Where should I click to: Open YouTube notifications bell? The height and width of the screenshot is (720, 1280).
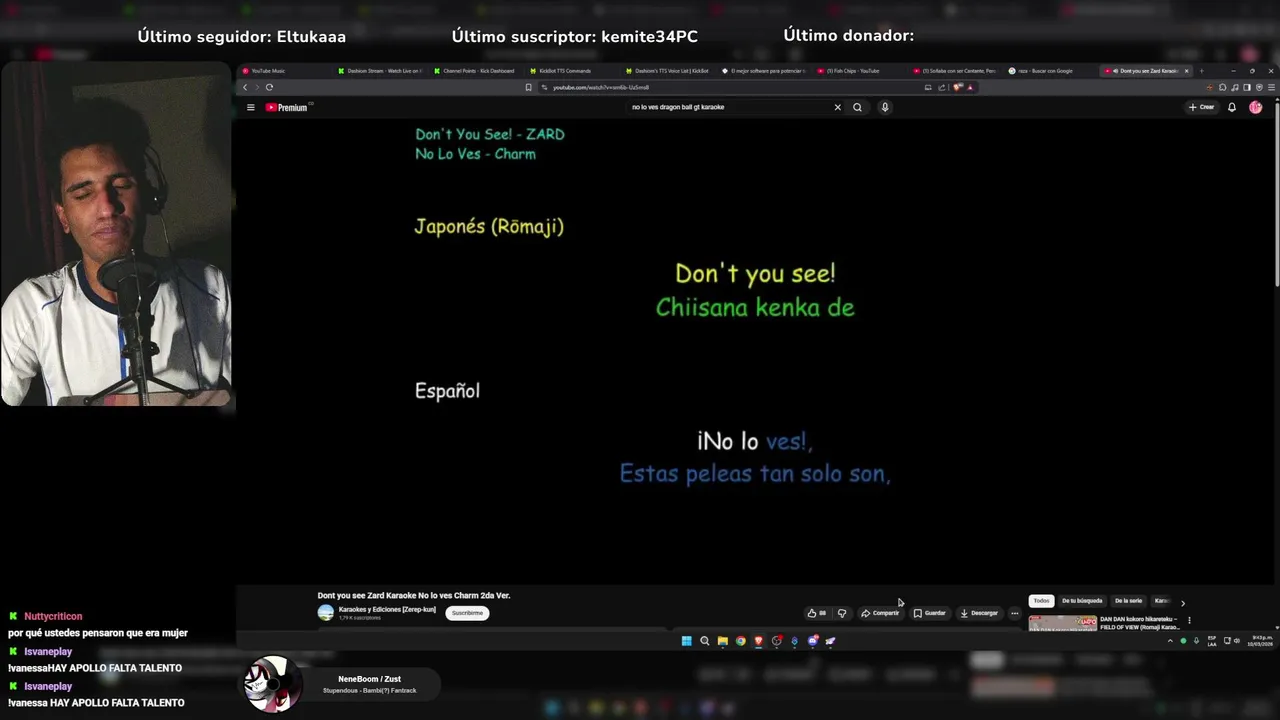pos(1232,107)
